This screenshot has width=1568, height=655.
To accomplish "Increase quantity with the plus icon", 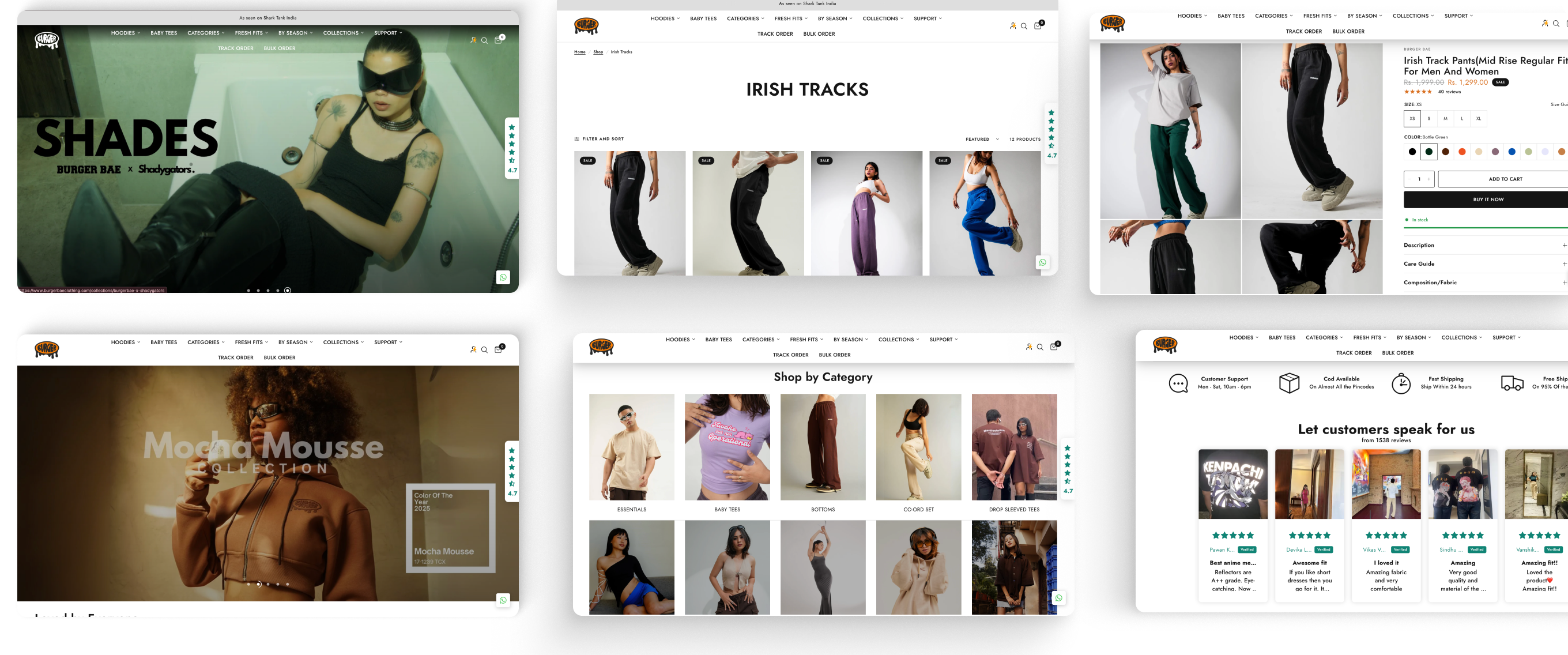I will (1428, 179).
